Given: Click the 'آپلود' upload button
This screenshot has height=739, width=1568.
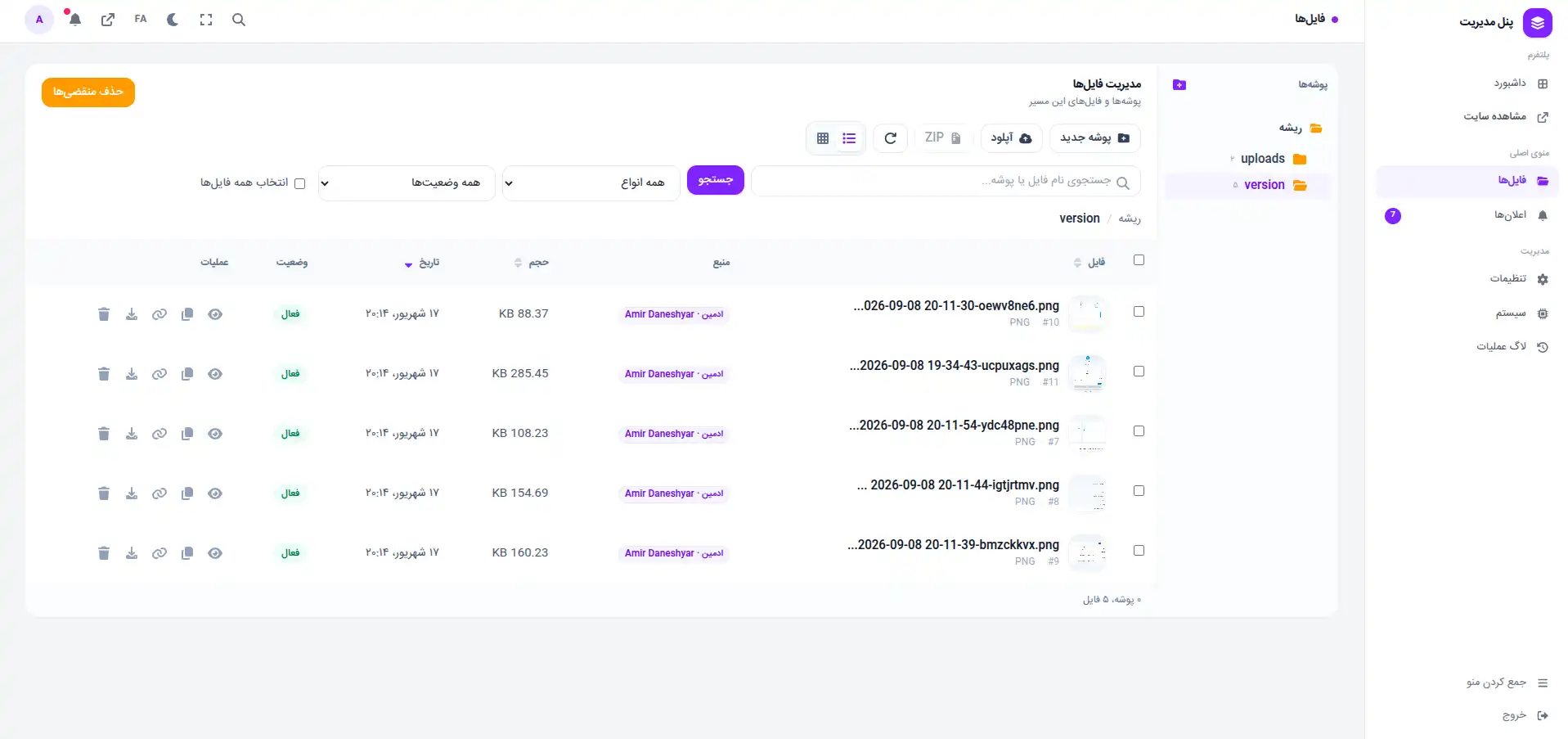Looking at the screenshot, I should coord(1012,138).
